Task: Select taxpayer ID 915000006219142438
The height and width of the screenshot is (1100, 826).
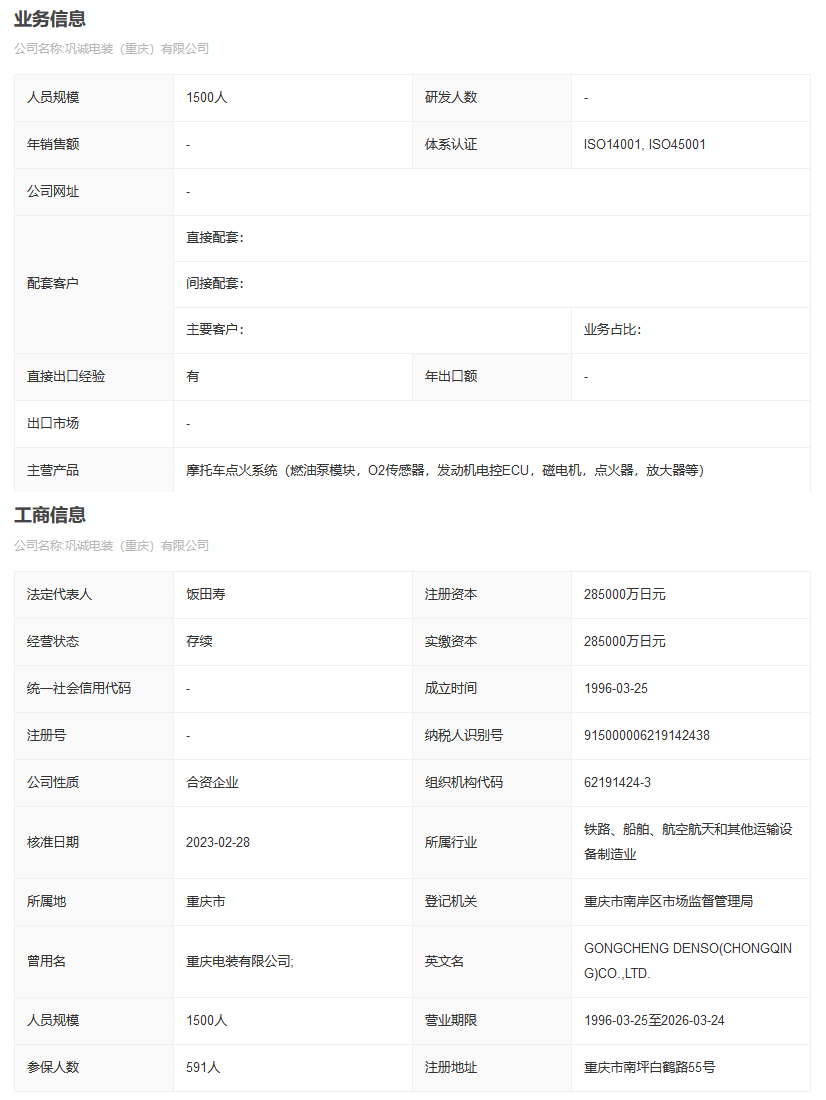Action: pyautogui.click(x=646, y=736)
